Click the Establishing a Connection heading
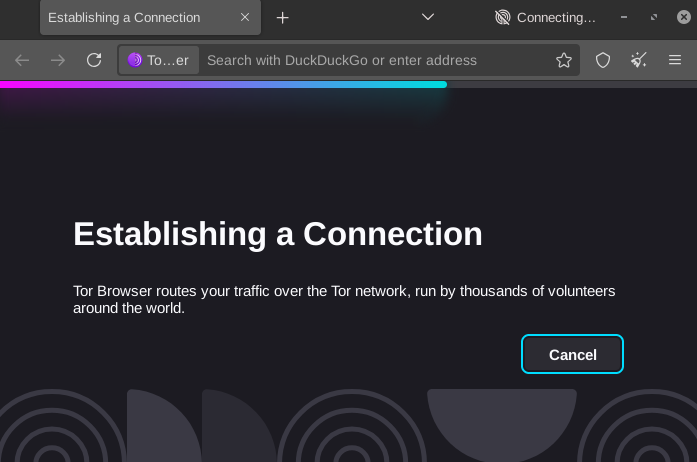 (x=278, y=234)
